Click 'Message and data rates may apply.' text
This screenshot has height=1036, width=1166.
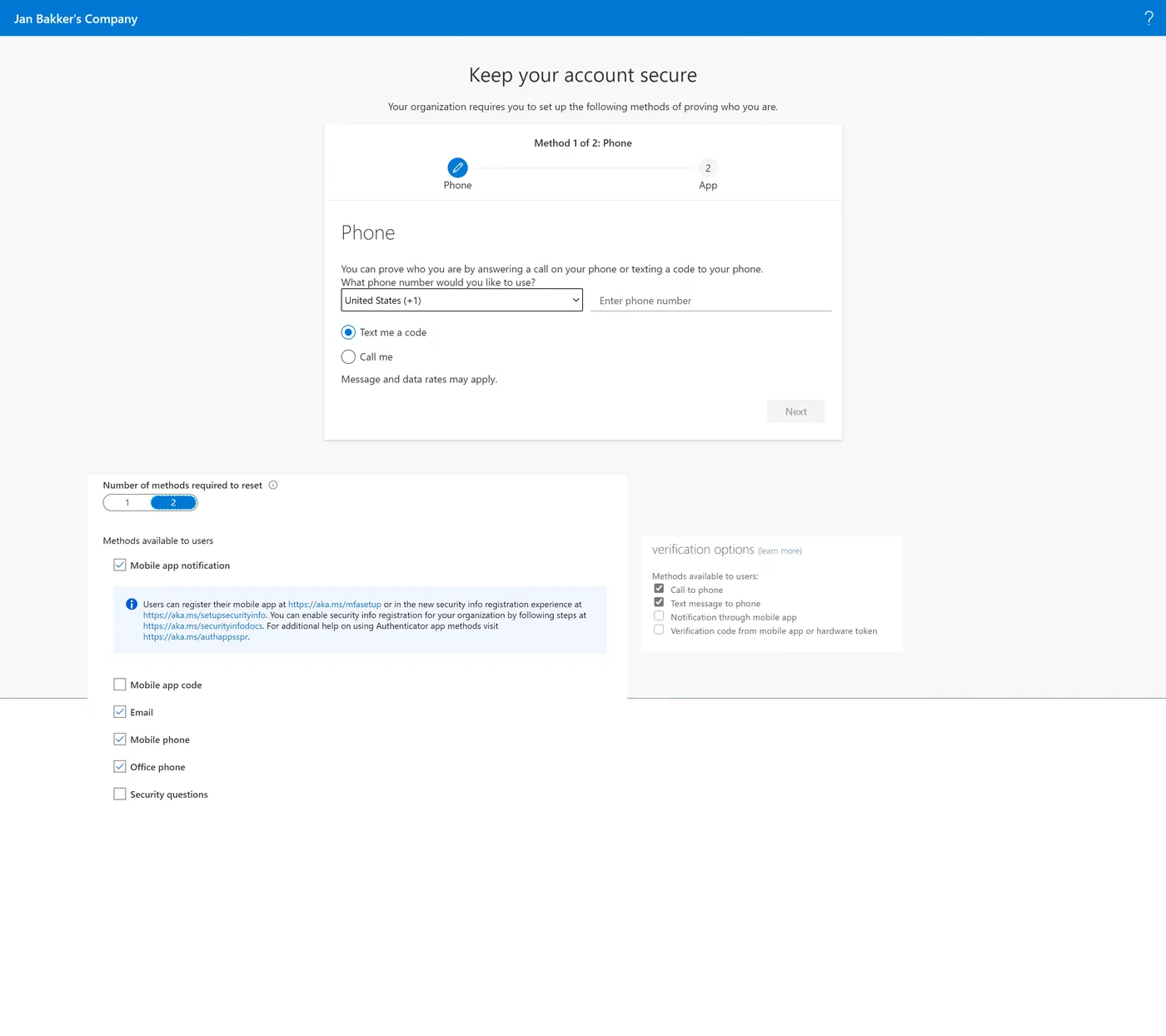click(x=419, y=380)
